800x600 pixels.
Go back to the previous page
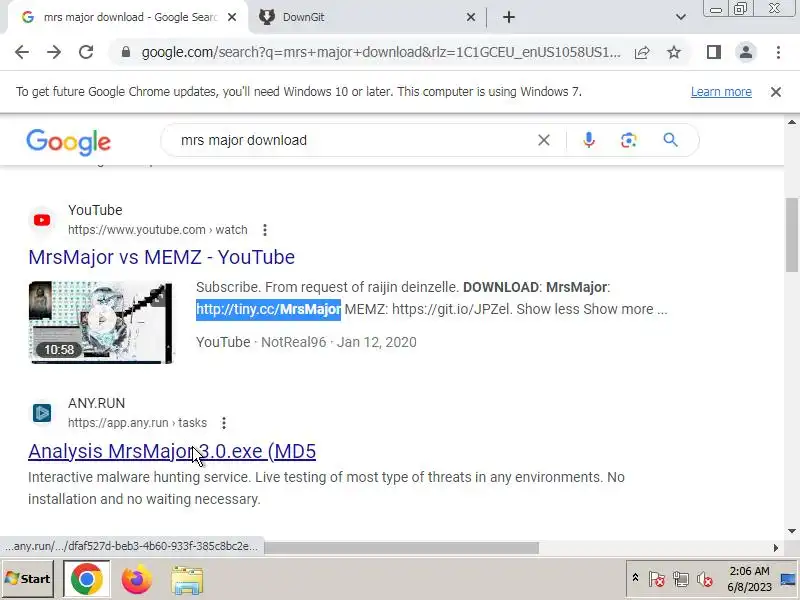click(22, 52)
